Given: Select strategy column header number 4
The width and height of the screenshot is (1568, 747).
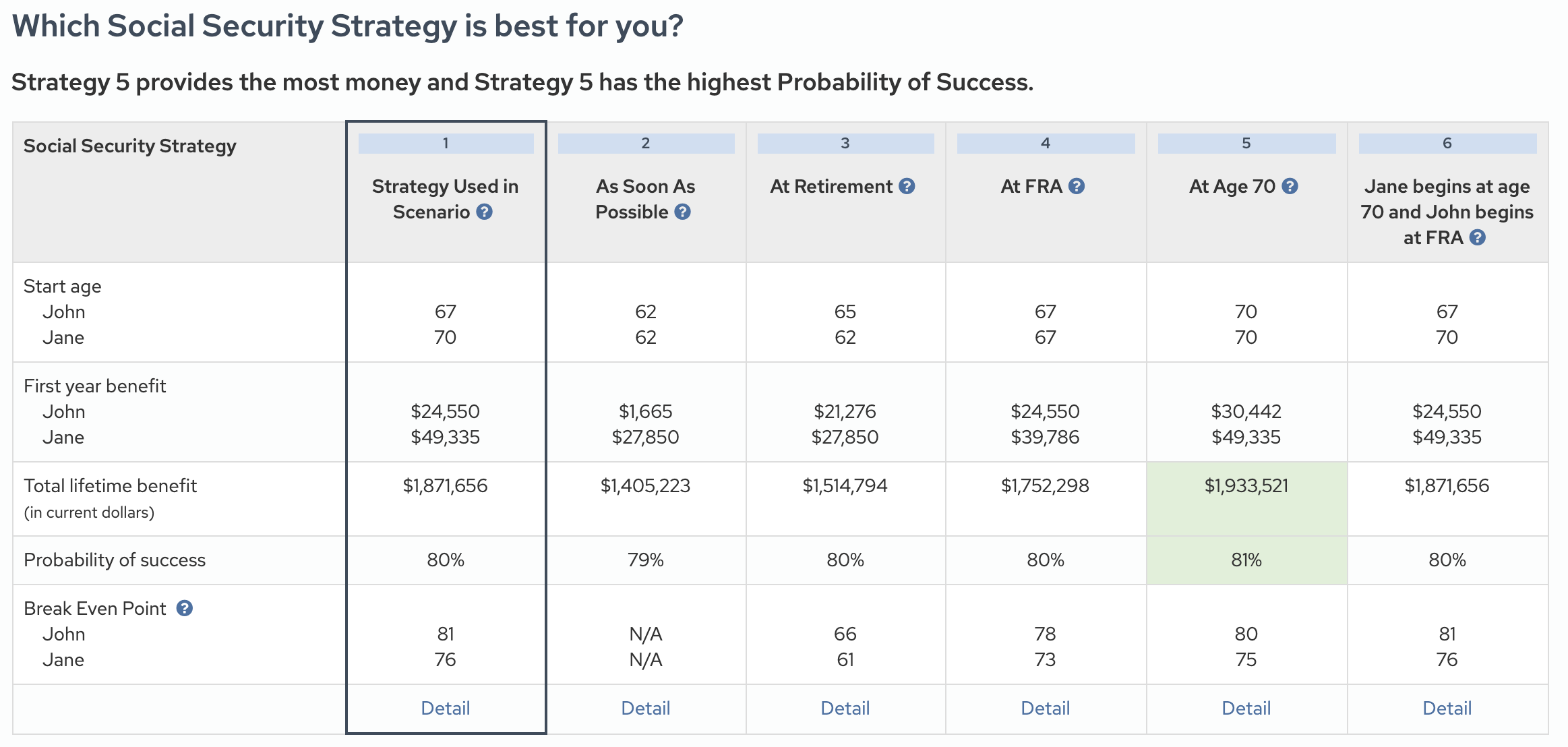Looking at the screenshot, I should pyautogui.click(x=1045, y=144).
